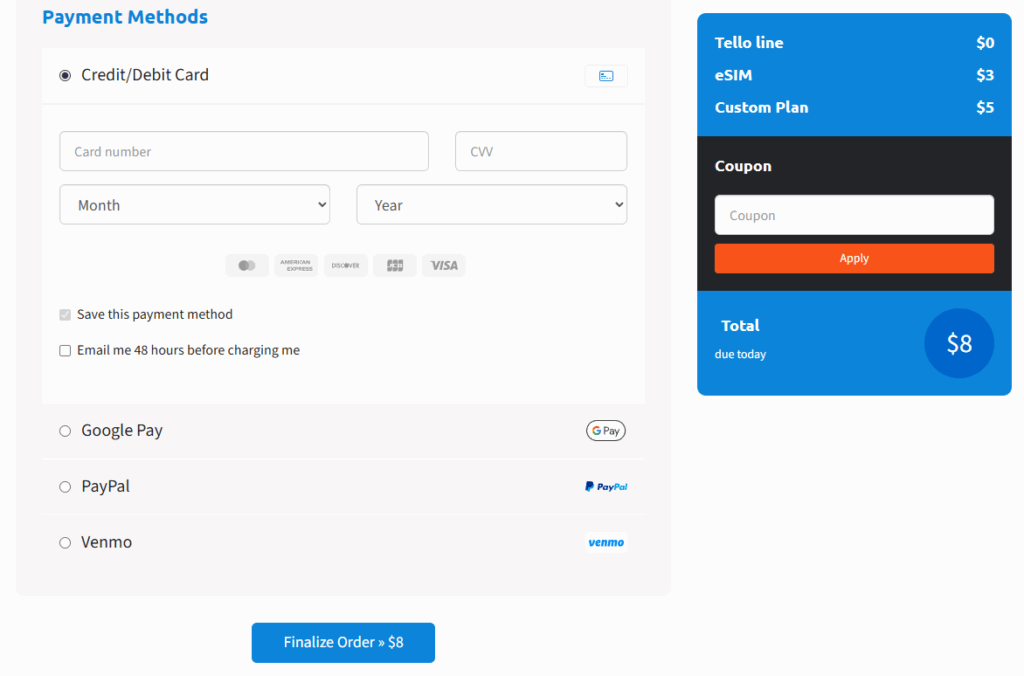Click the Google Pay logo
This screenshot has width=1024, height=676.
[x=605, y=431]
